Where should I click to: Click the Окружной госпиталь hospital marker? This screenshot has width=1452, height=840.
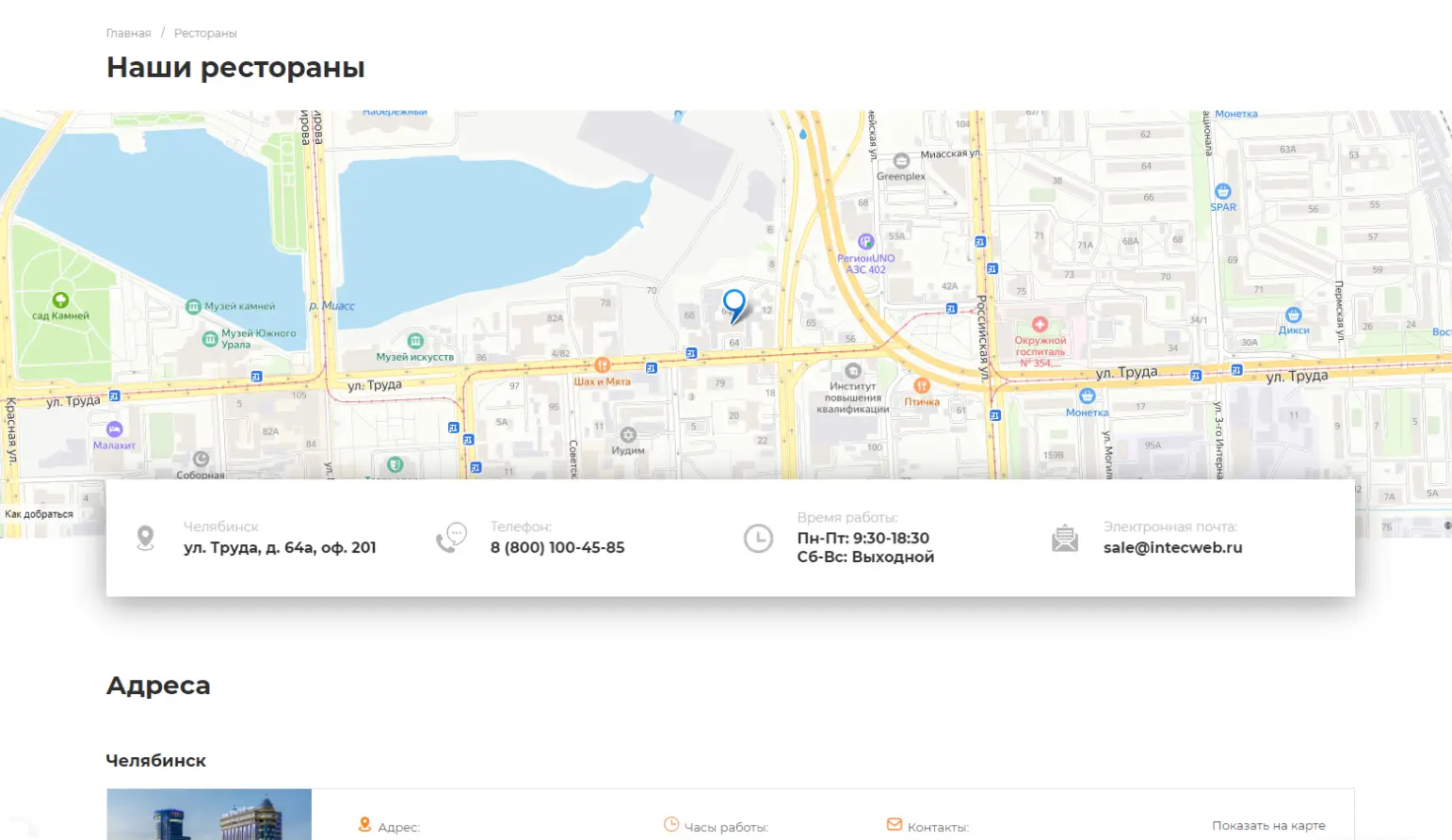1040,324
